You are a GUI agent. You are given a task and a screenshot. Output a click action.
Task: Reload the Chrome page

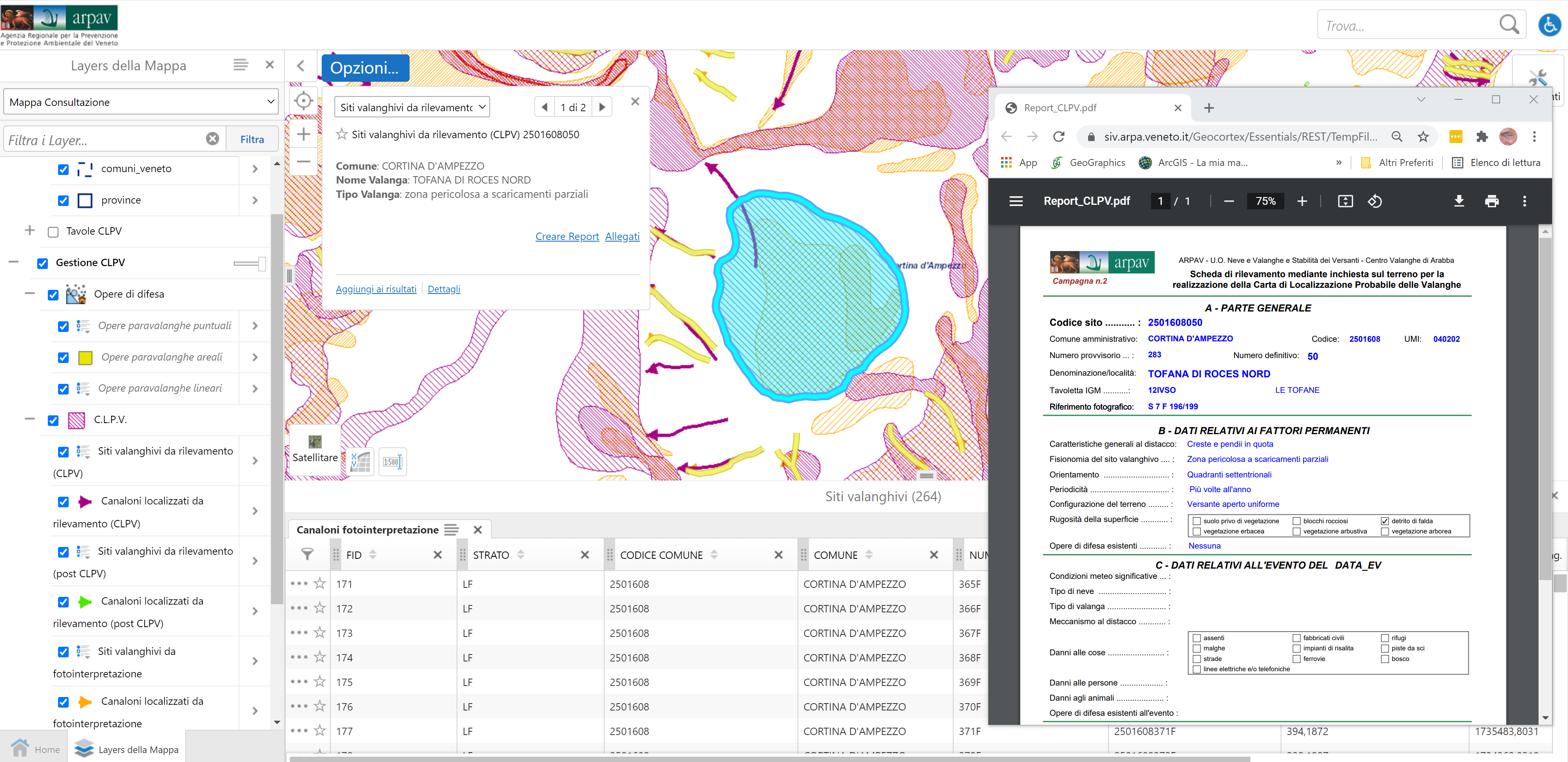tap(1059, 136)
